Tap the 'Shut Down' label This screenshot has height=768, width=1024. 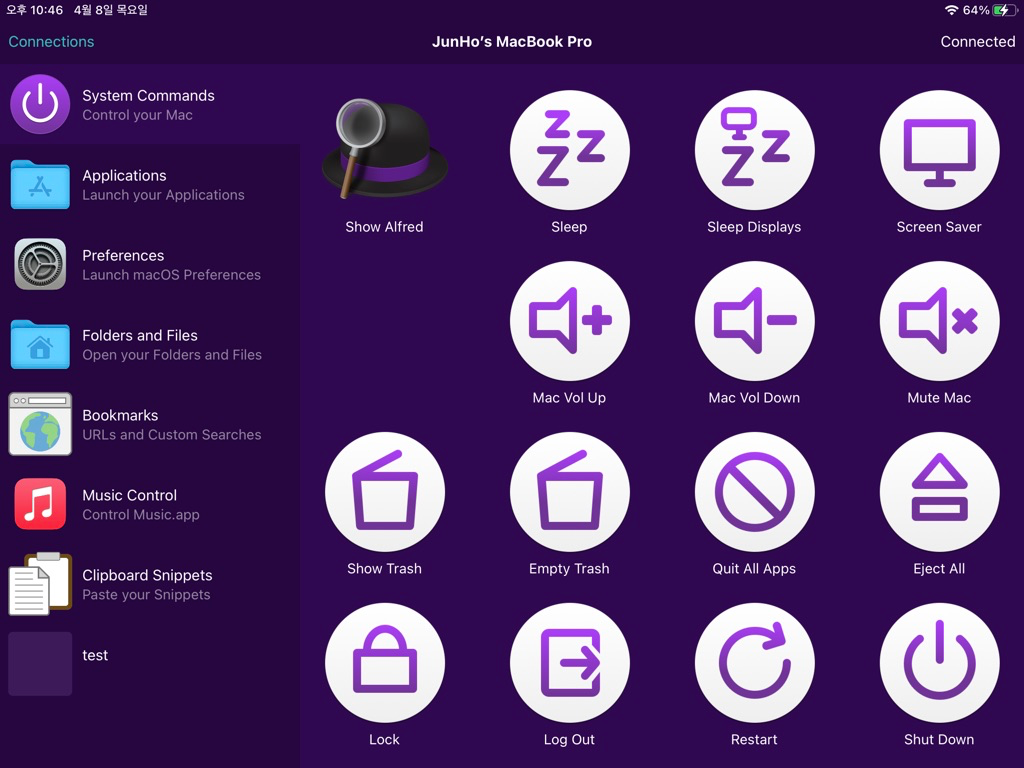pos(938,740)
